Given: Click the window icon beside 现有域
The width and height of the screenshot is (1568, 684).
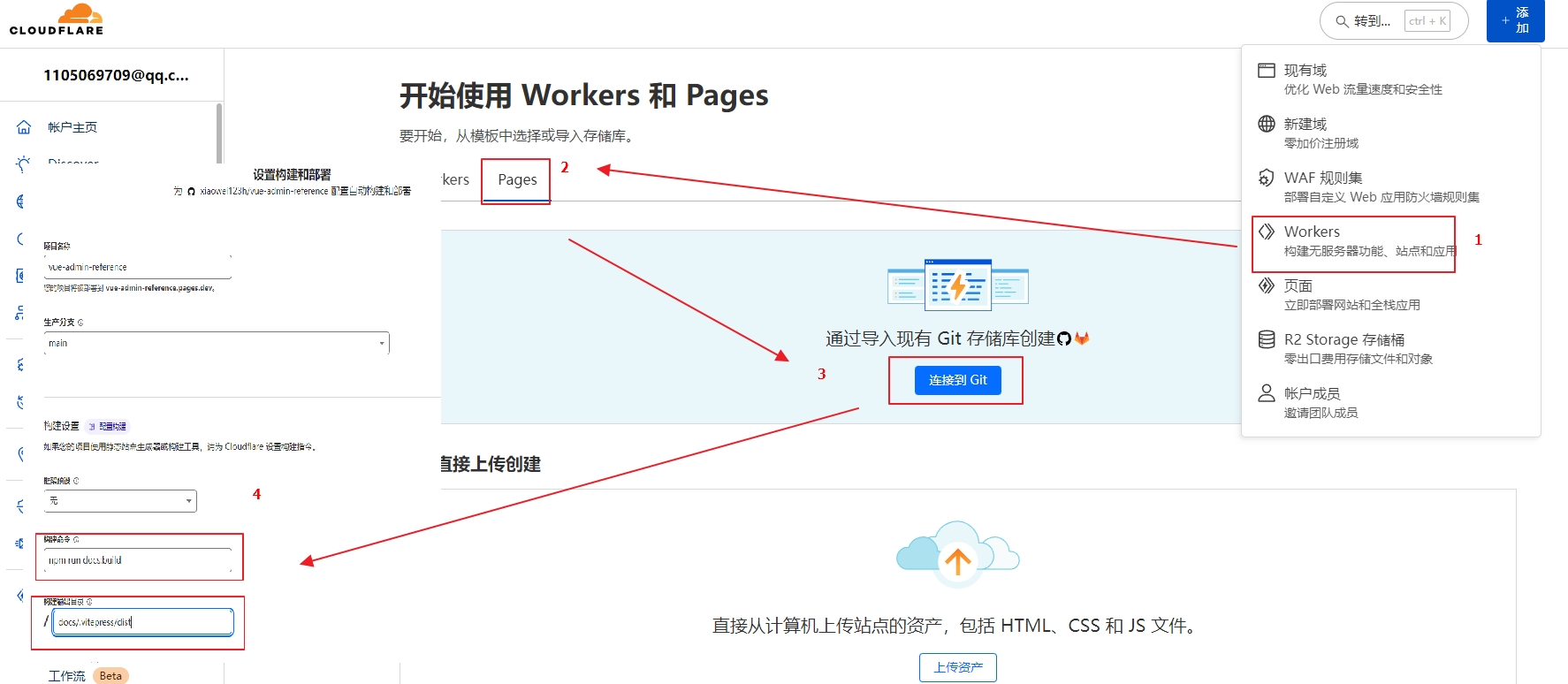Looking at the screenshot, I should pyautogui.click(x=1267, y=71).
